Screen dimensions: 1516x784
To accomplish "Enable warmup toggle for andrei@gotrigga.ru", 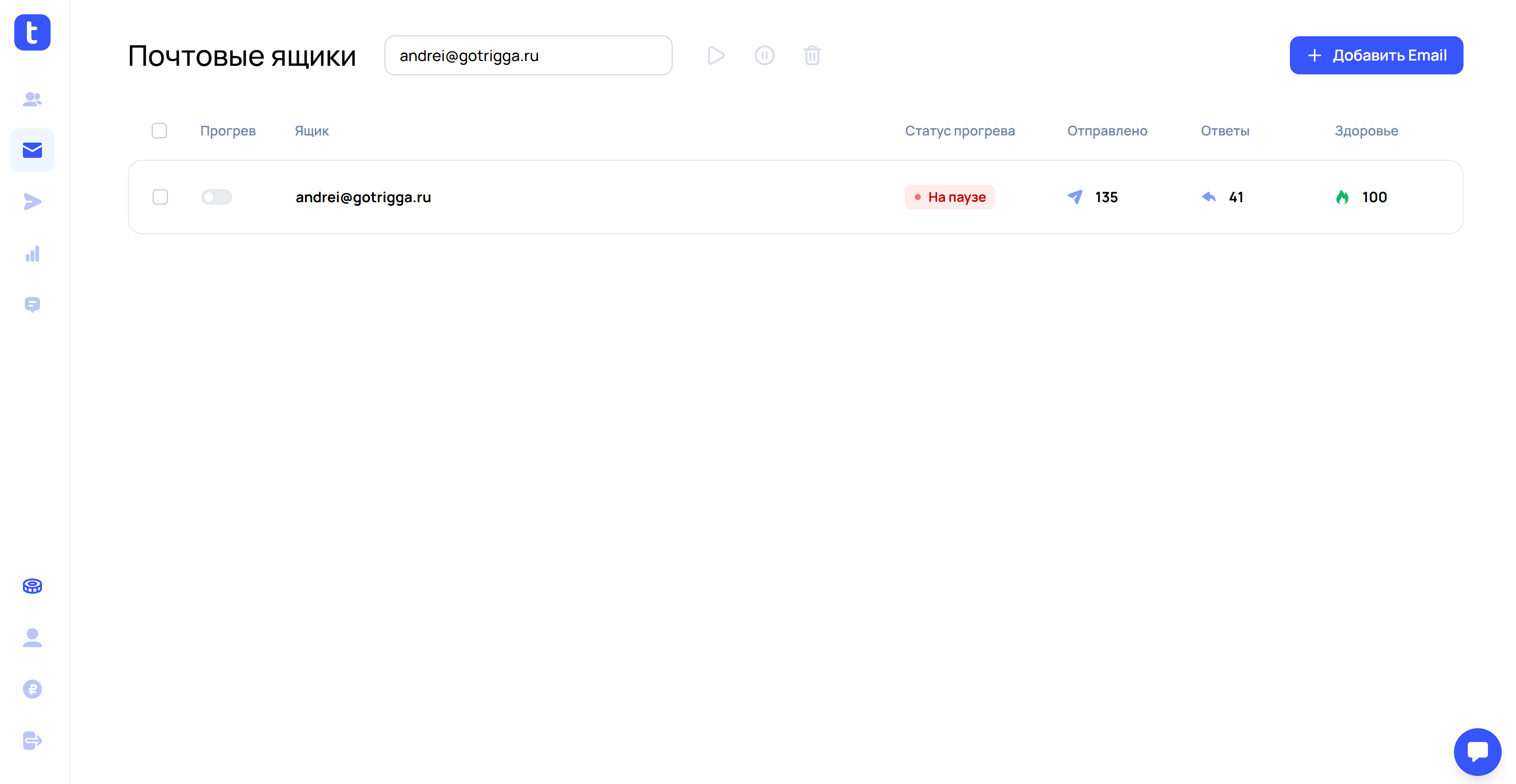I will [x=217, y=197].
